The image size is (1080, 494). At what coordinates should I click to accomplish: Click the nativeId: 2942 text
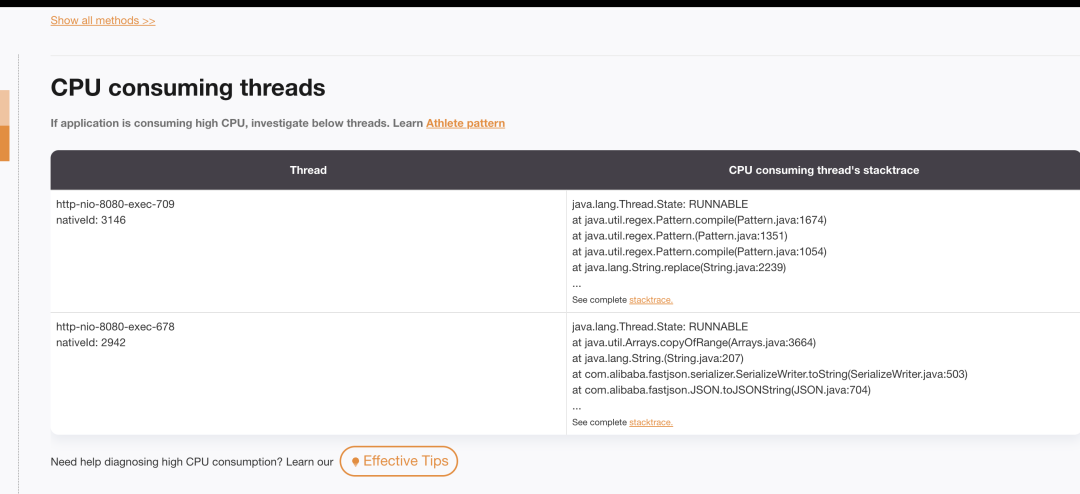click(x=91, y=342)
